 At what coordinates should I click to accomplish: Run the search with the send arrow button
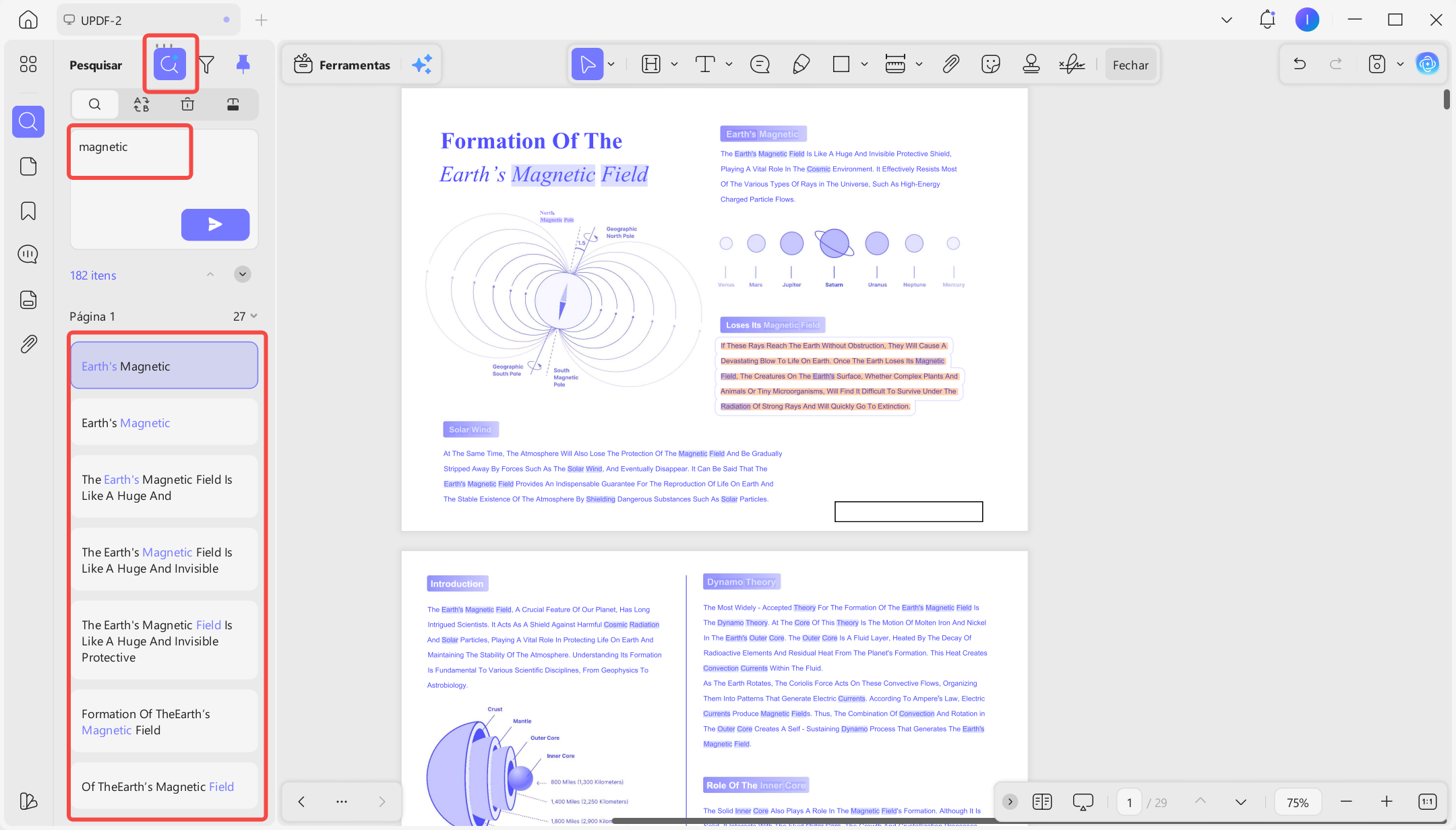tap(216, 224)
